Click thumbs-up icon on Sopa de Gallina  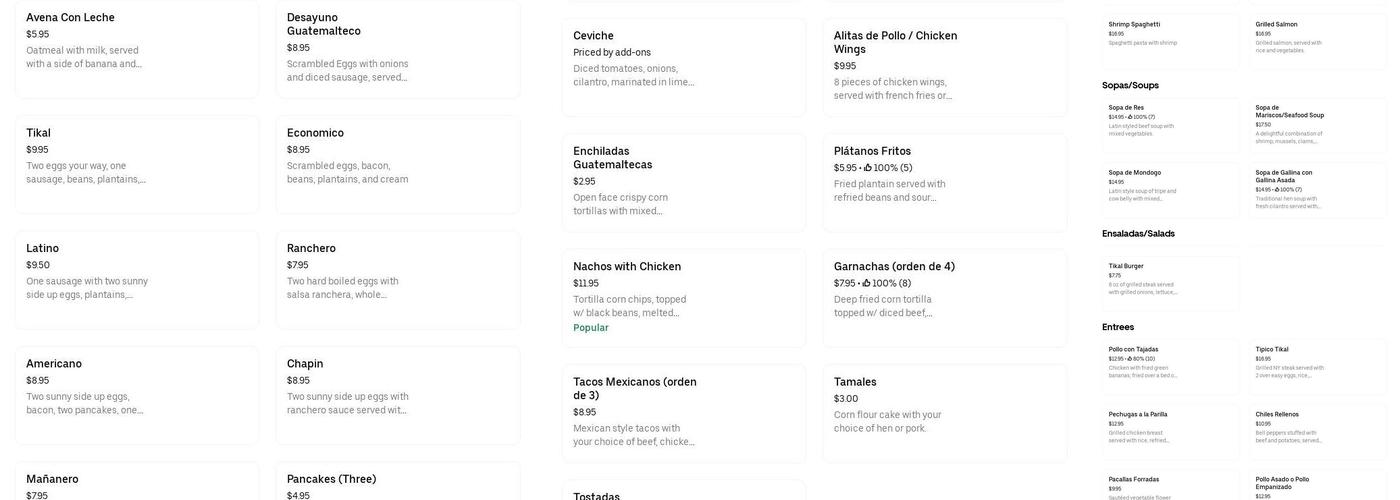coord(1277,190)
